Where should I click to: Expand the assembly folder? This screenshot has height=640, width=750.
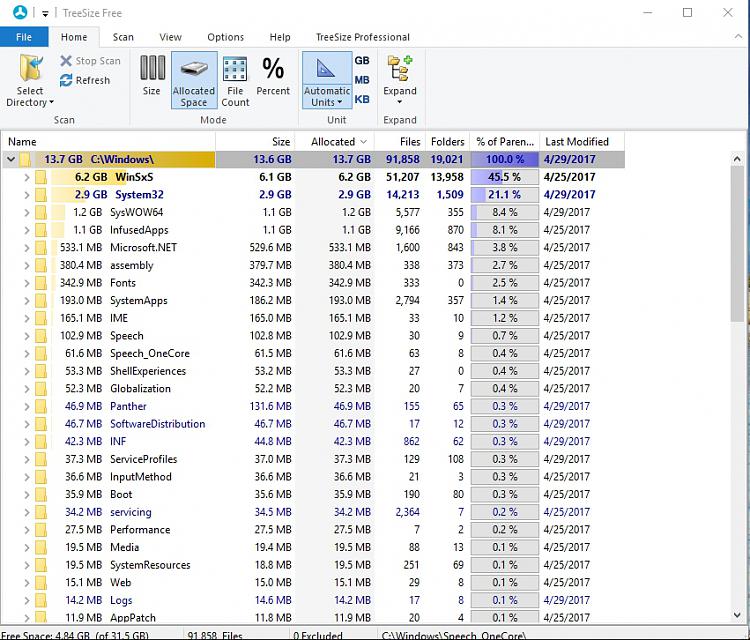[27, 266]
